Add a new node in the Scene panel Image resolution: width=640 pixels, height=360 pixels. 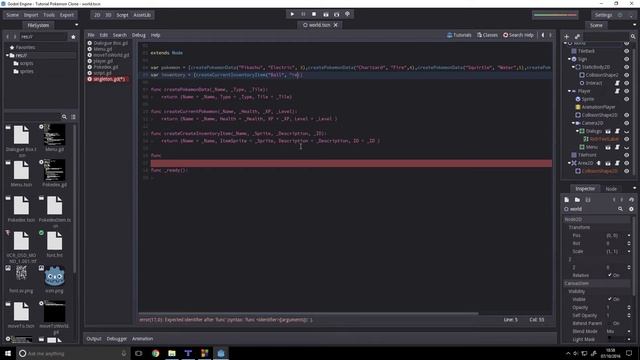(x=567, y=37)
